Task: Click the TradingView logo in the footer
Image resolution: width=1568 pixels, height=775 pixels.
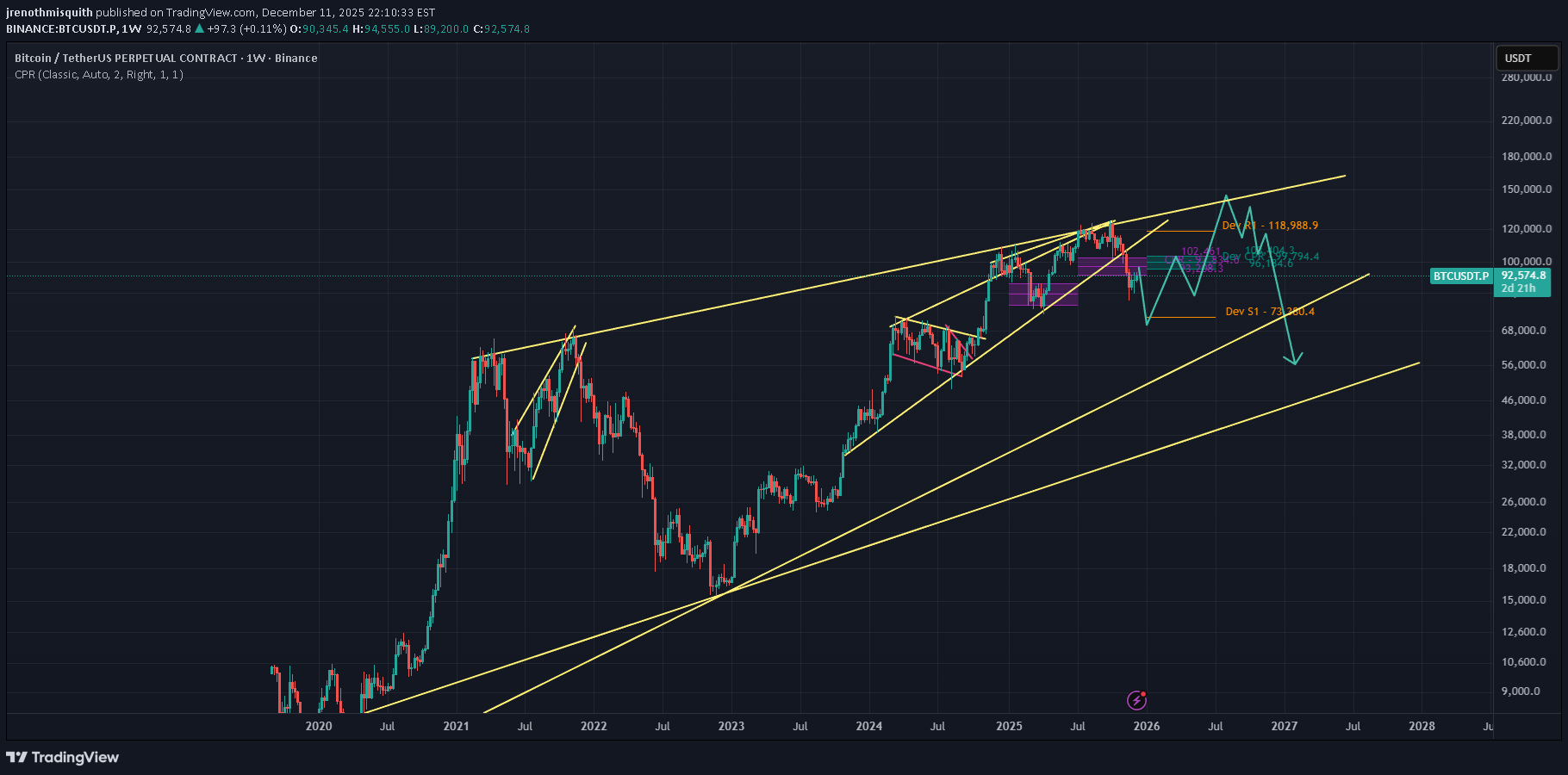Action: click(63, 758)
